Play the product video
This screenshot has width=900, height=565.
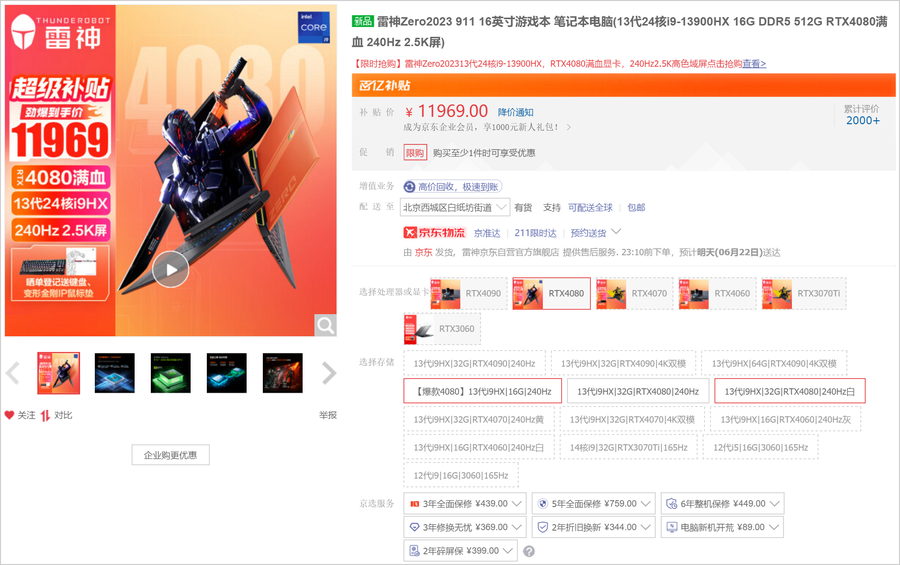click(170, 269)
